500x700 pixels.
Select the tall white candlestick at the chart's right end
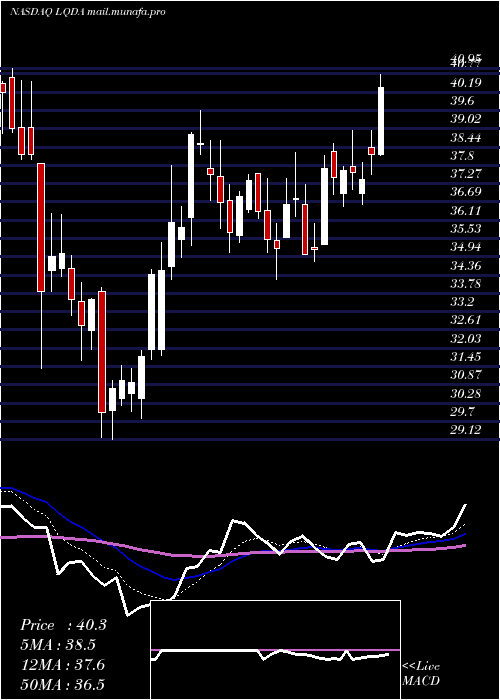click(x=381, y=115)
